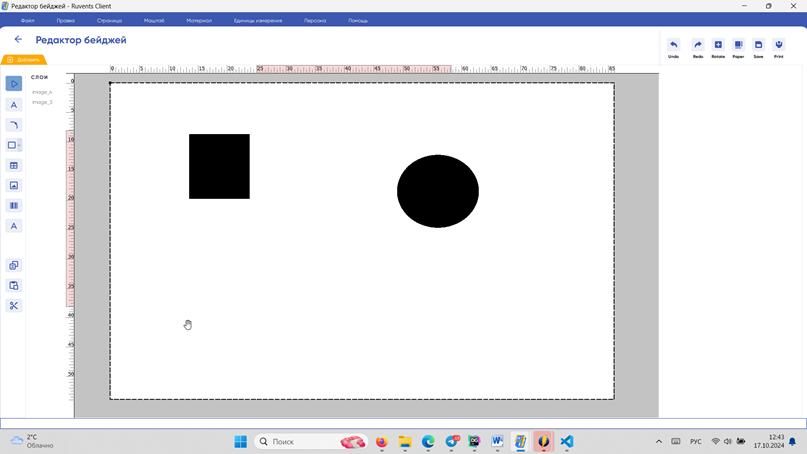807x454 pixels.
Task: Expand the rectangle shape tool dropdown
Action: [19, 146]
